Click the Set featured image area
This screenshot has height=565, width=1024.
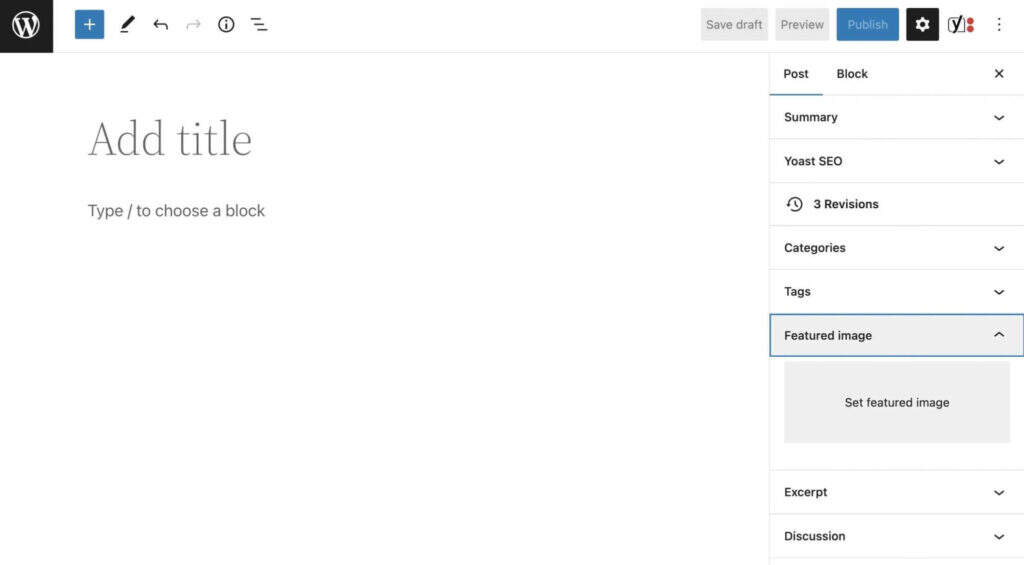896,402
